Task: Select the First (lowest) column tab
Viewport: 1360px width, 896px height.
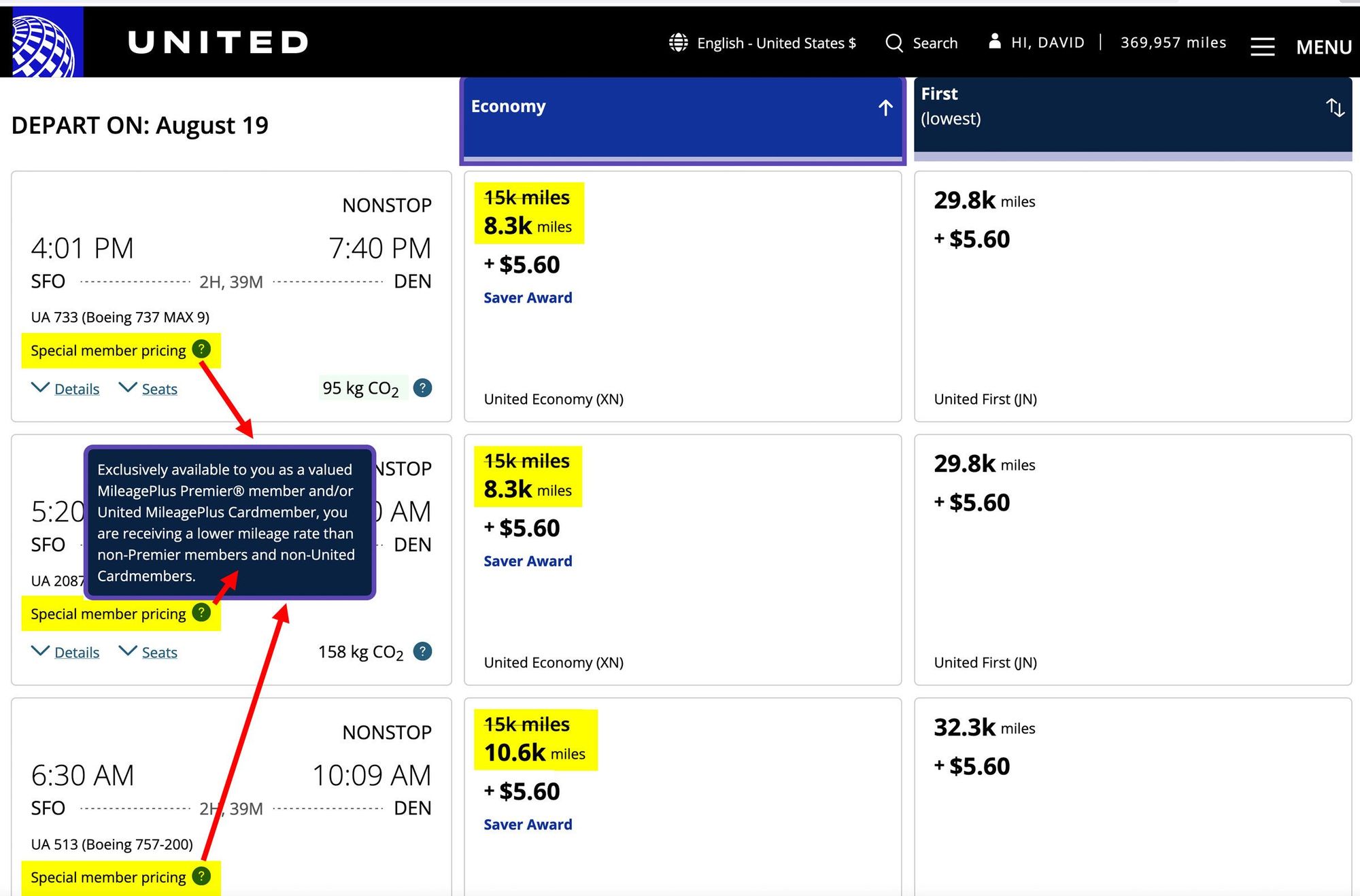Action: 1133,118
